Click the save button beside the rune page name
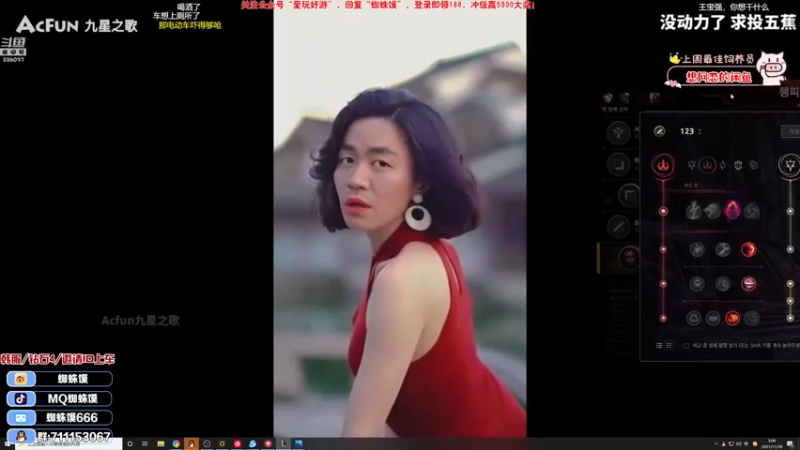The height and width of the screenshot is (450, 800). pyautogui.click(x=791, y=132)
